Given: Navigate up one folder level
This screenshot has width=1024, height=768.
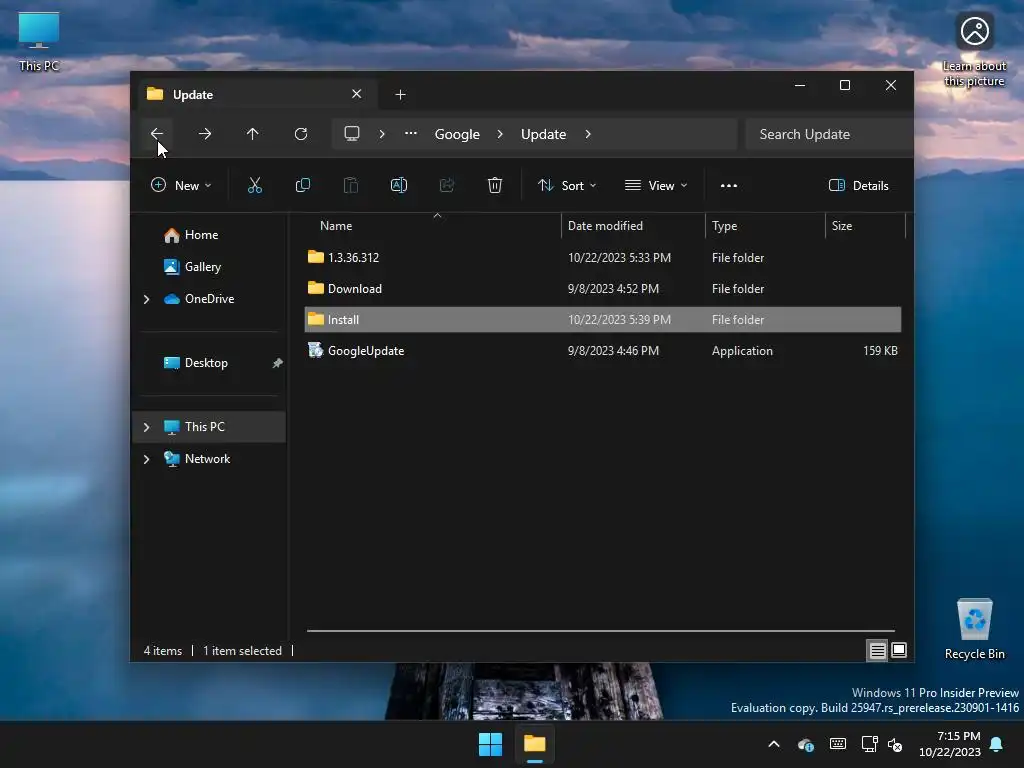Looking at the screenshot, I should pyautogui.click(x=253, y=134).
